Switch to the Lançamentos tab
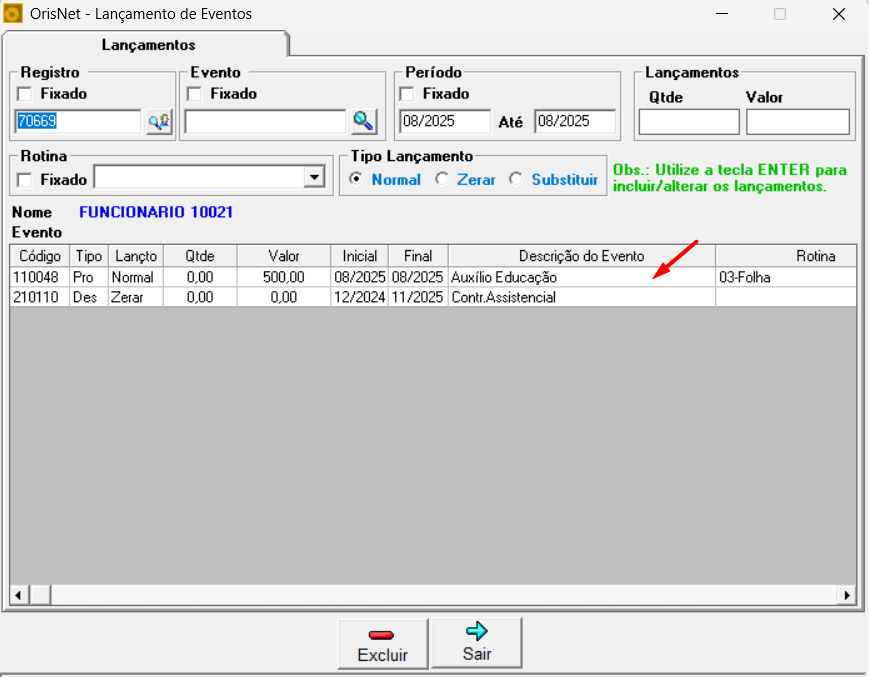The image size is (869, 677). tap(148, 45)
